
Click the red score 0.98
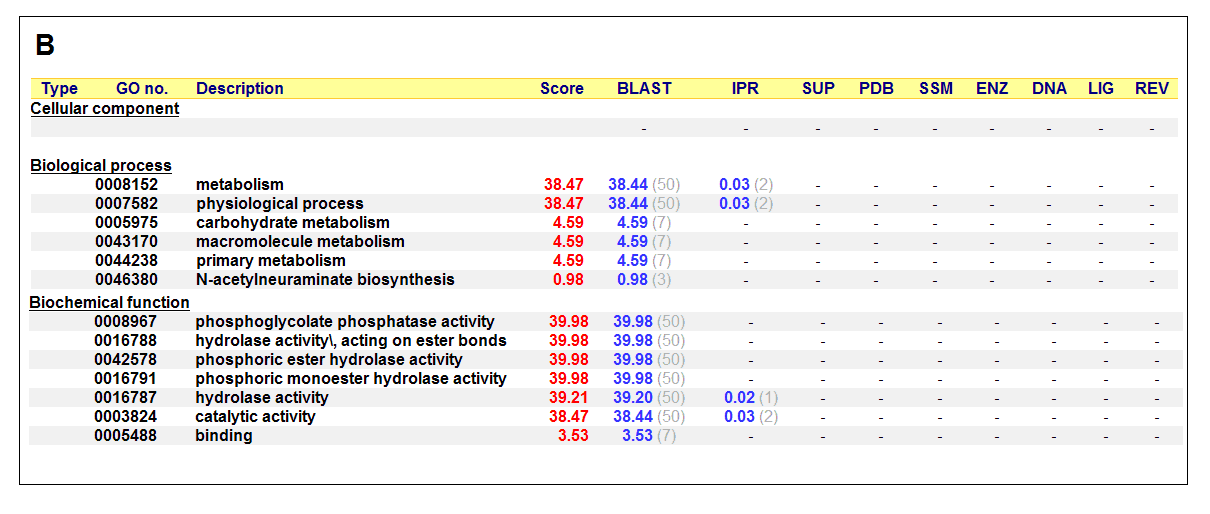(568, 279)
